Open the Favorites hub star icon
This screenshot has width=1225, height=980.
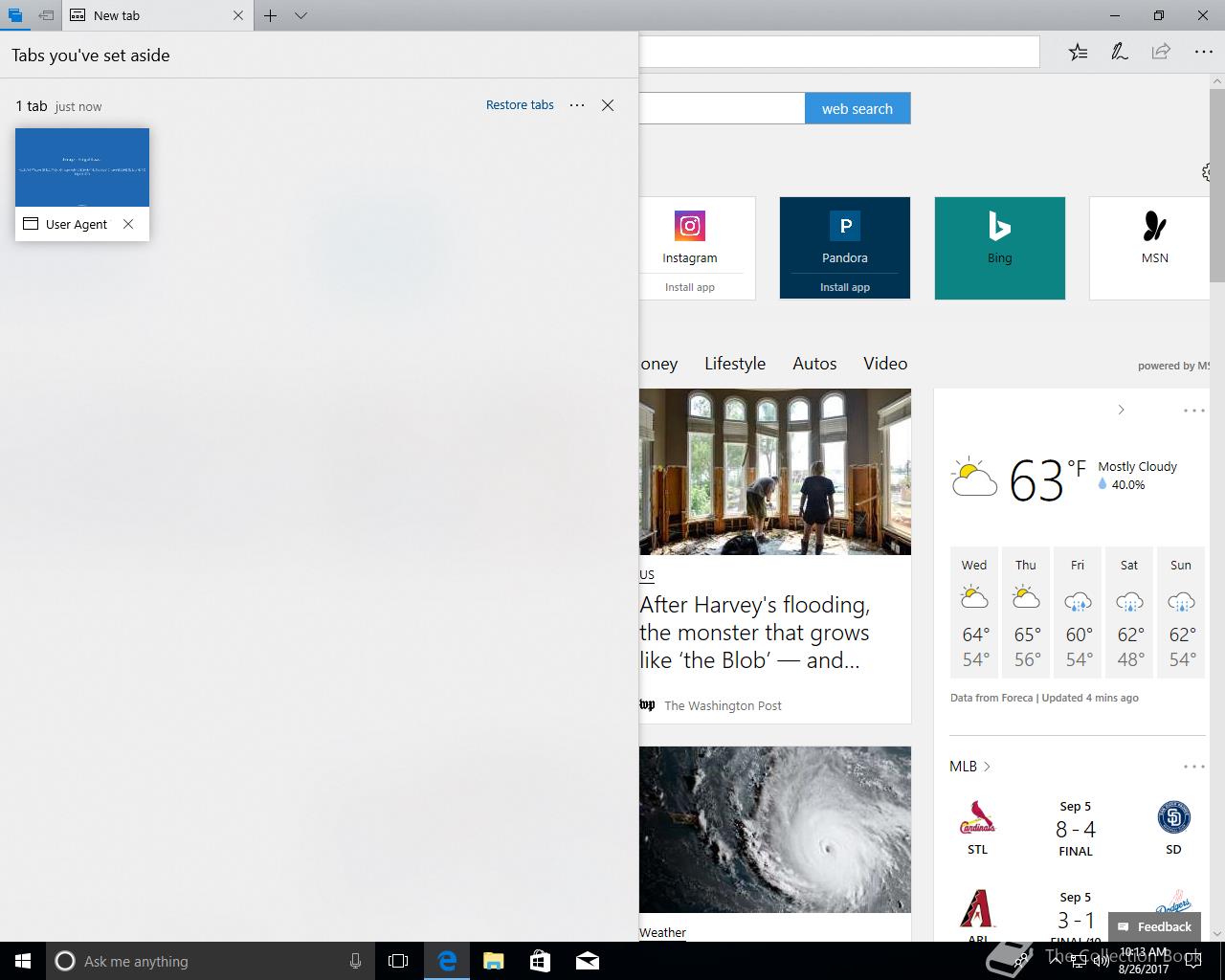[x=1079, y=53]
